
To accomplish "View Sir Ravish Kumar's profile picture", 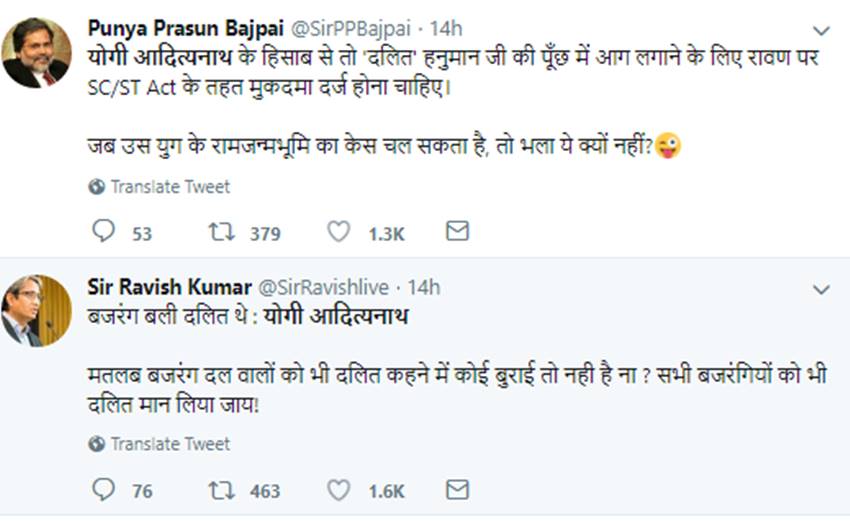I will [36, 310].
